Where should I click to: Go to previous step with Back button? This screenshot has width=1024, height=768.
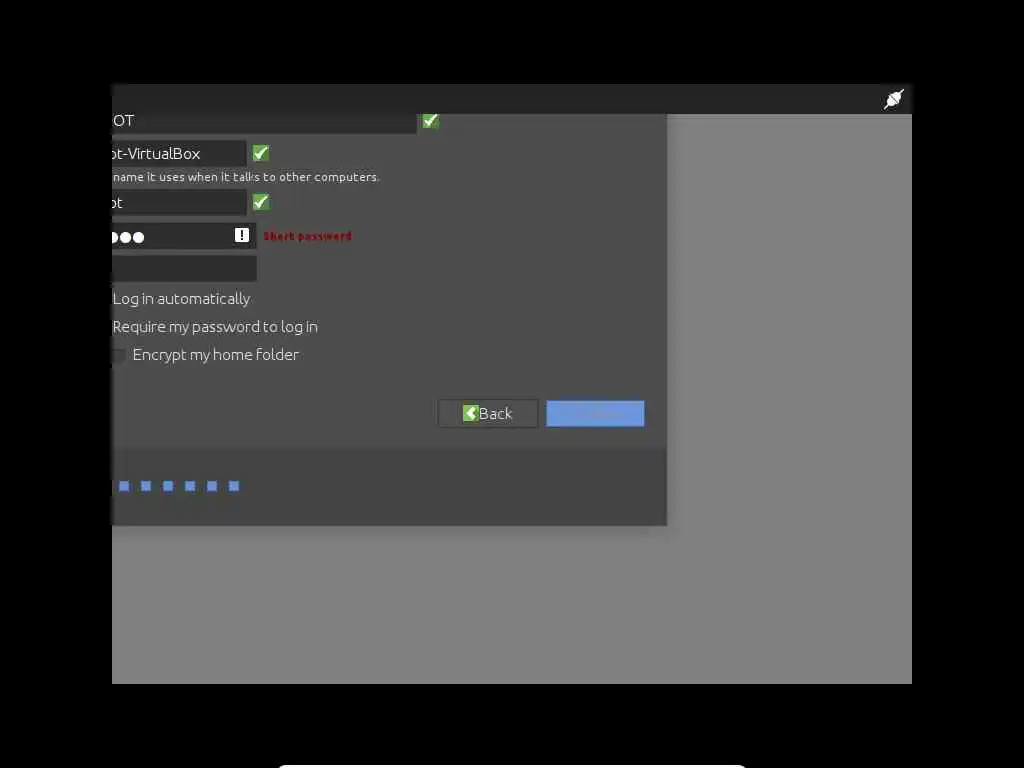coord(488,413)
